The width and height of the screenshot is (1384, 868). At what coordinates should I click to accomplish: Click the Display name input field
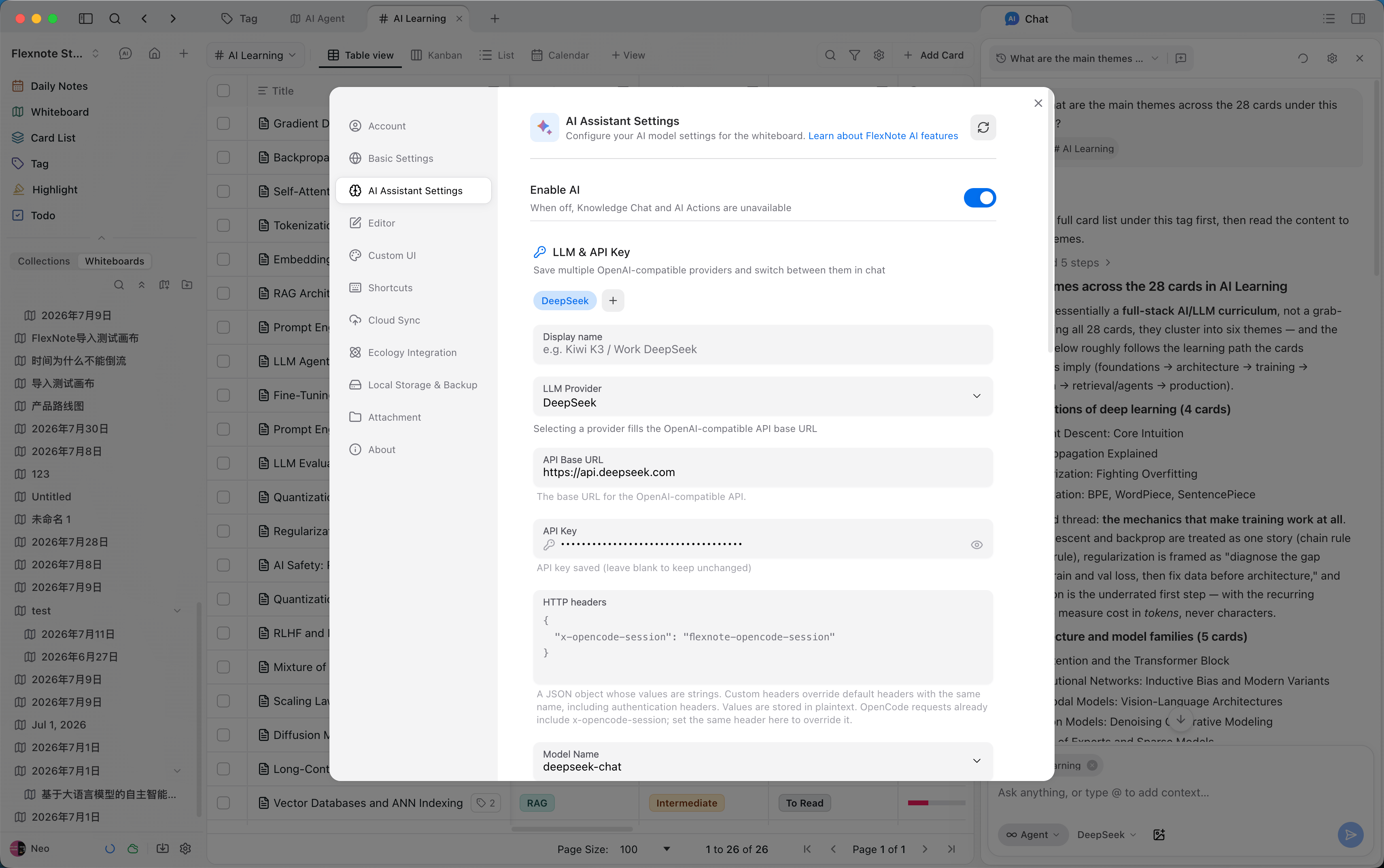tap(763, 344)
